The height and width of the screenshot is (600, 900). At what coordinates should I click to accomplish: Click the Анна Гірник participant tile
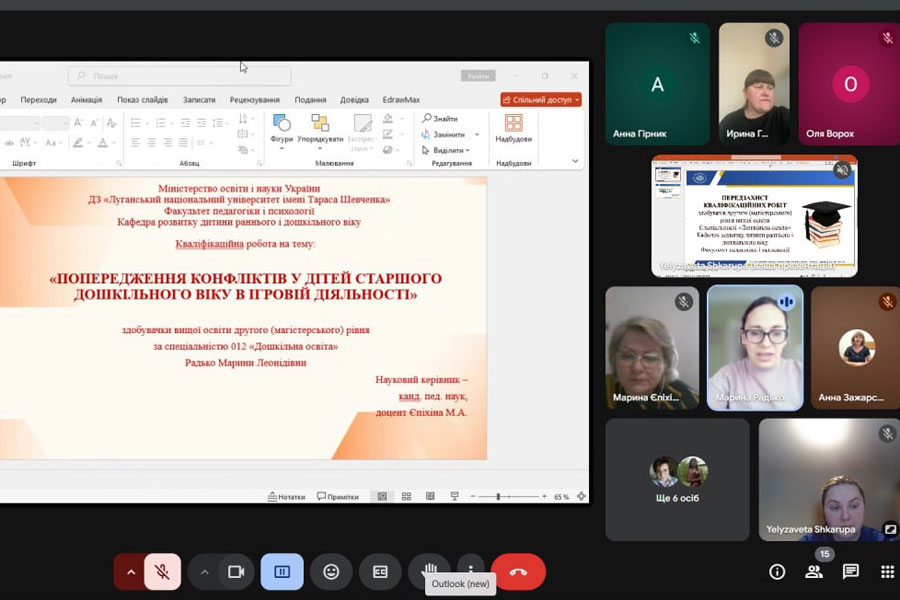click(x=657, y=84)
